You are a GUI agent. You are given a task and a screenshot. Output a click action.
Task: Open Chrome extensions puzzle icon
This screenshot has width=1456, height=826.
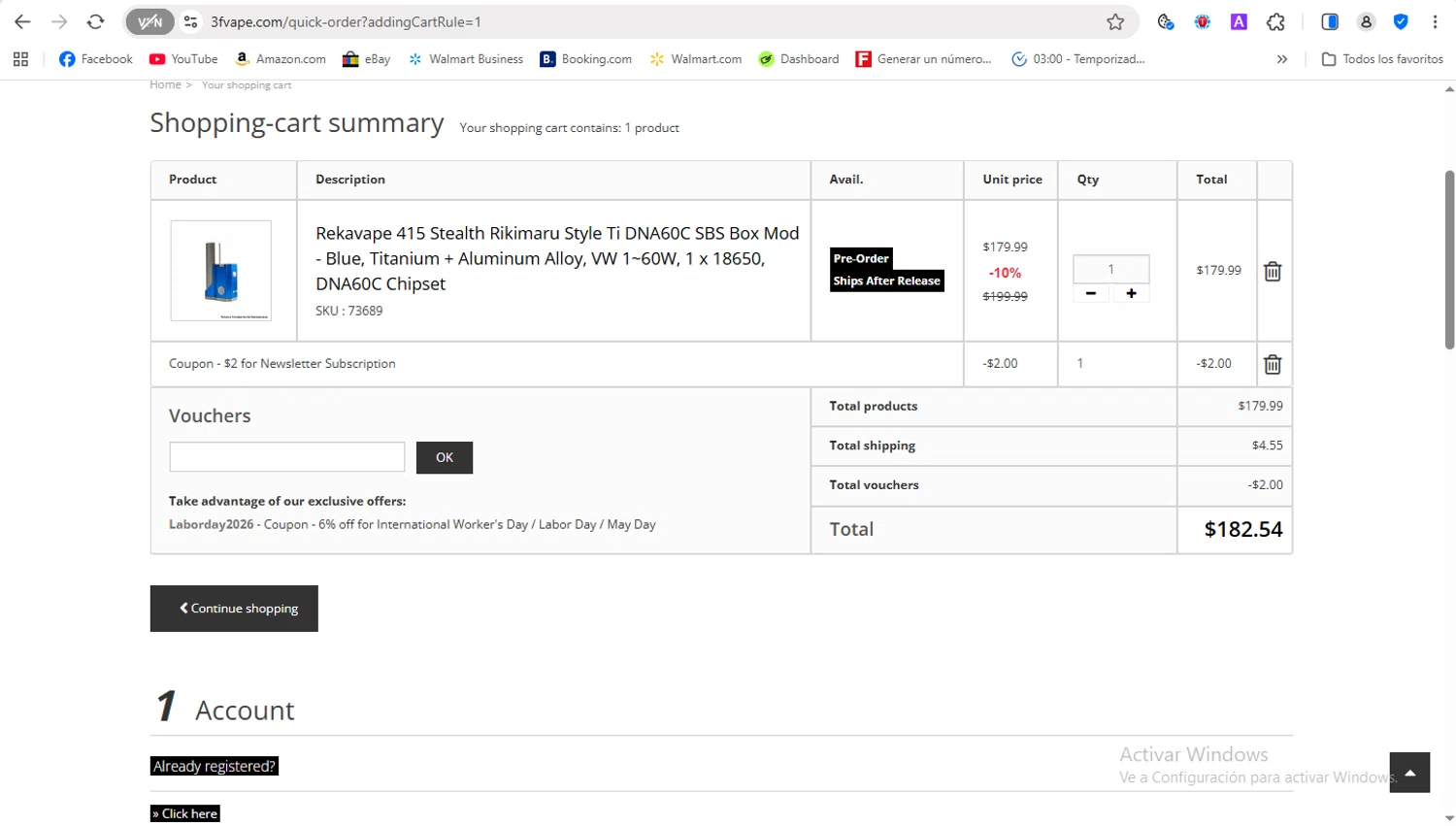coord(1275,21)
